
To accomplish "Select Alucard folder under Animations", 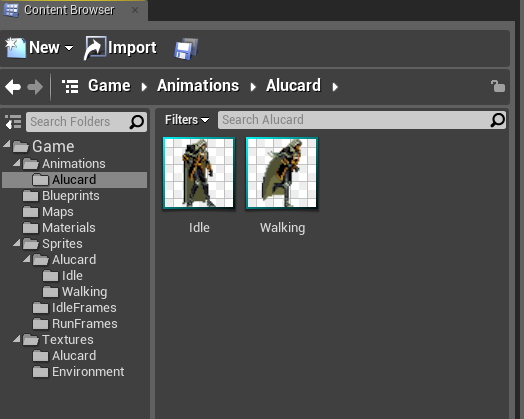I will point(74,180).
